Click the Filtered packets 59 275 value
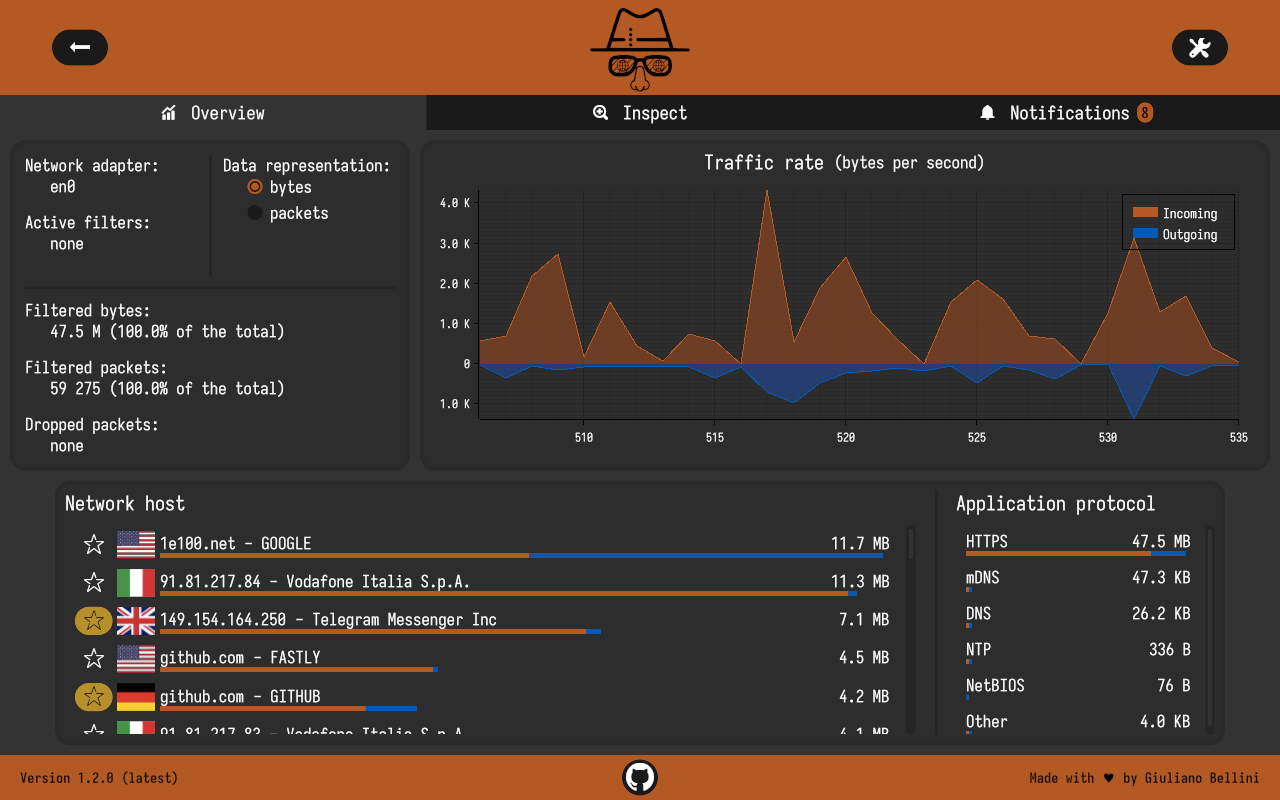The height and width of the screenshot is (800, 1280). point(167,388)
